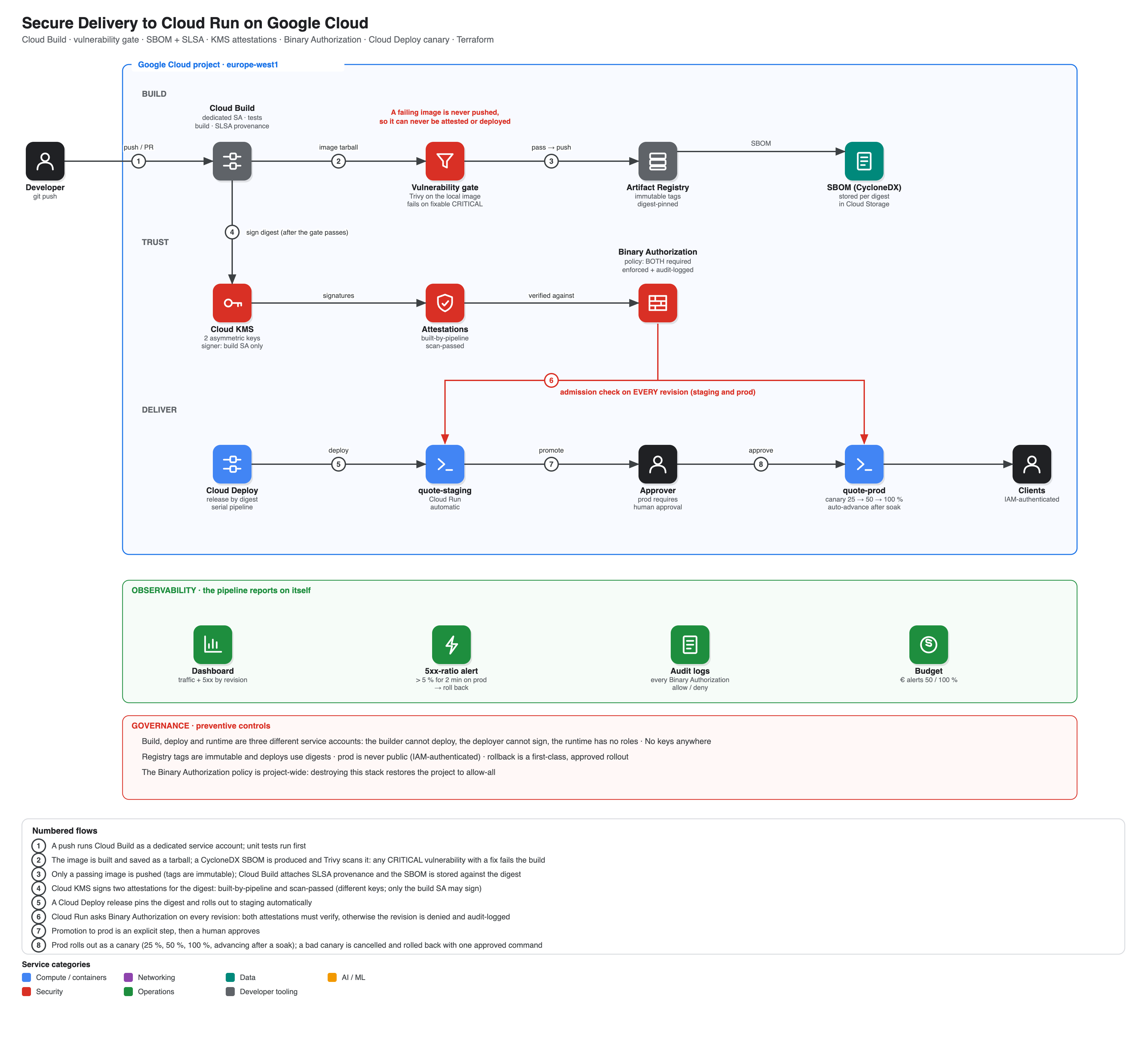Click the 'sign digest (after the gate passes)' label
Image resolution: width=1148 pixels, height=1038 pixels.
297,232
